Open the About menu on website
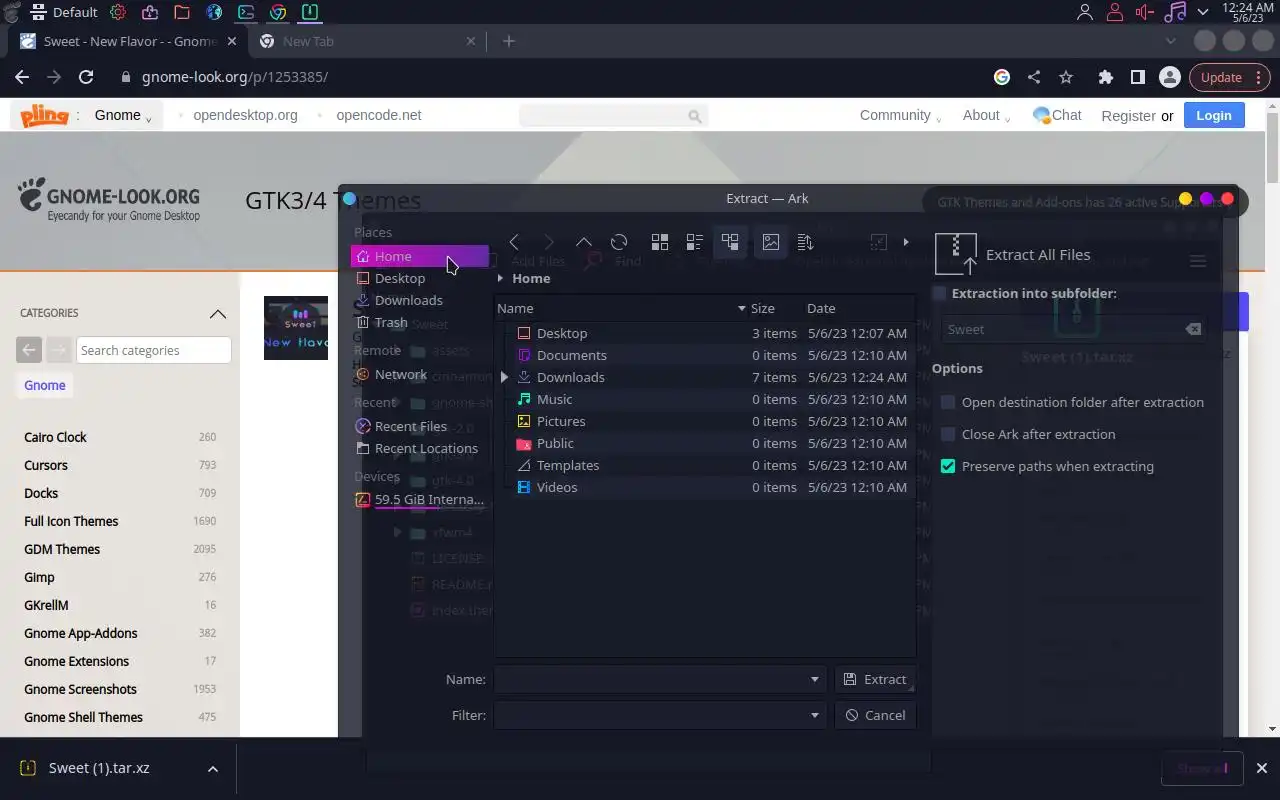 point(986,115)
